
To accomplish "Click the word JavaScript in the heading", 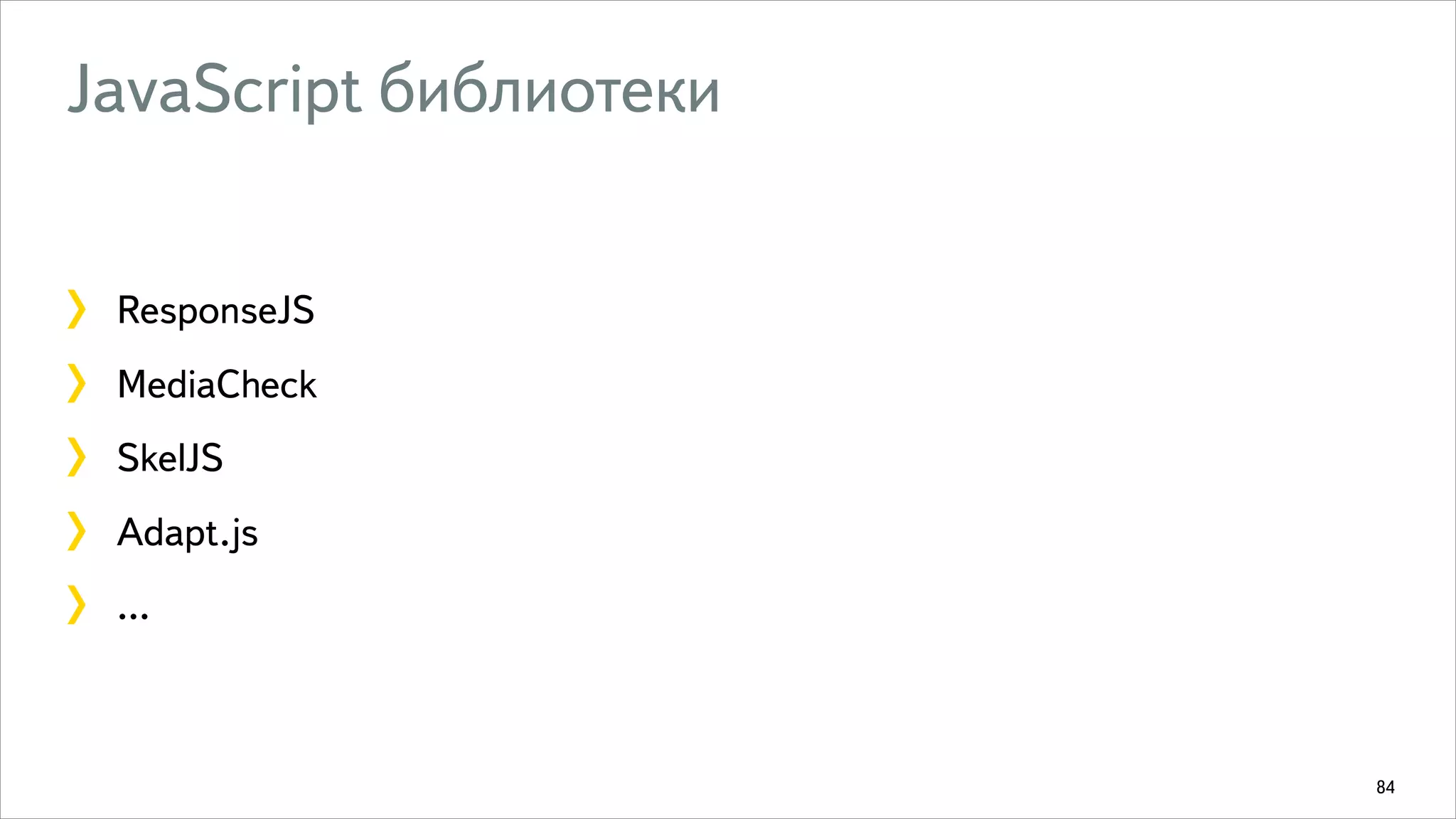I will pos(215,90).
